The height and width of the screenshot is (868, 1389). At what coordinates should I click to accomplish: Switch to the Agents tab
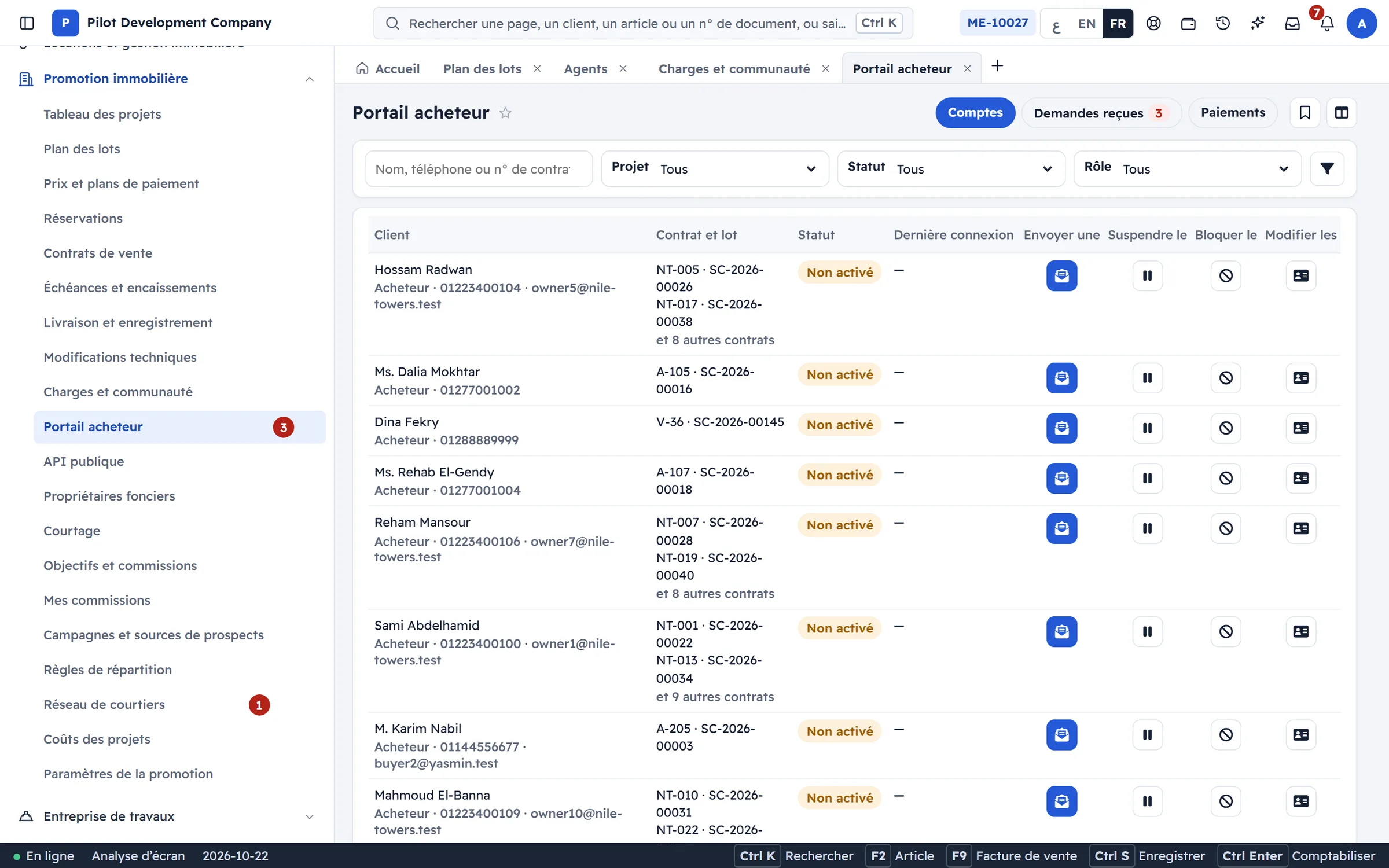coord(585,69)
